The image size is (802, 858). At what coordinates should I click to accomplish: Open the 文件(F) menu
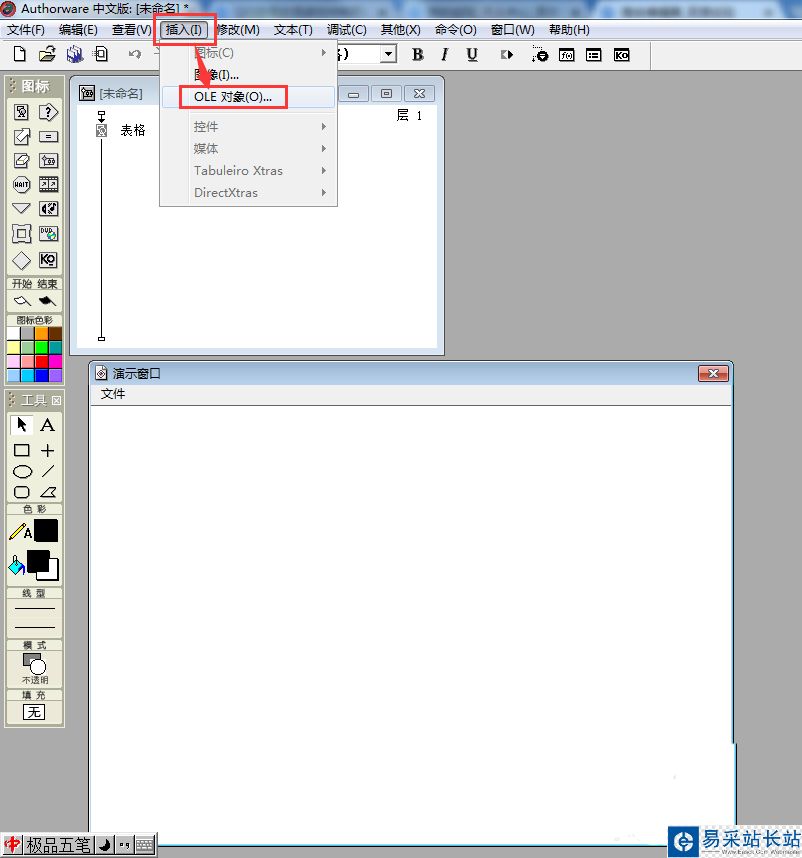pos(25,30)
